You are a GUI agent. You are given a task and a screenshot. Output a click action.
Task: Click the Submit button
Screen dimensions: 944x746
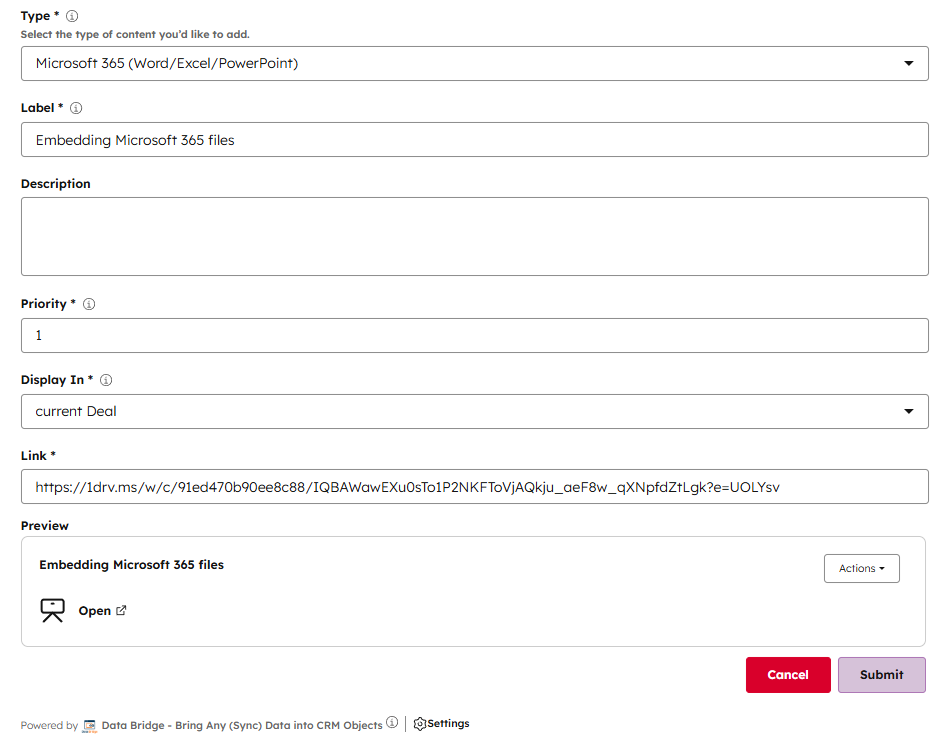pos(881,675)
